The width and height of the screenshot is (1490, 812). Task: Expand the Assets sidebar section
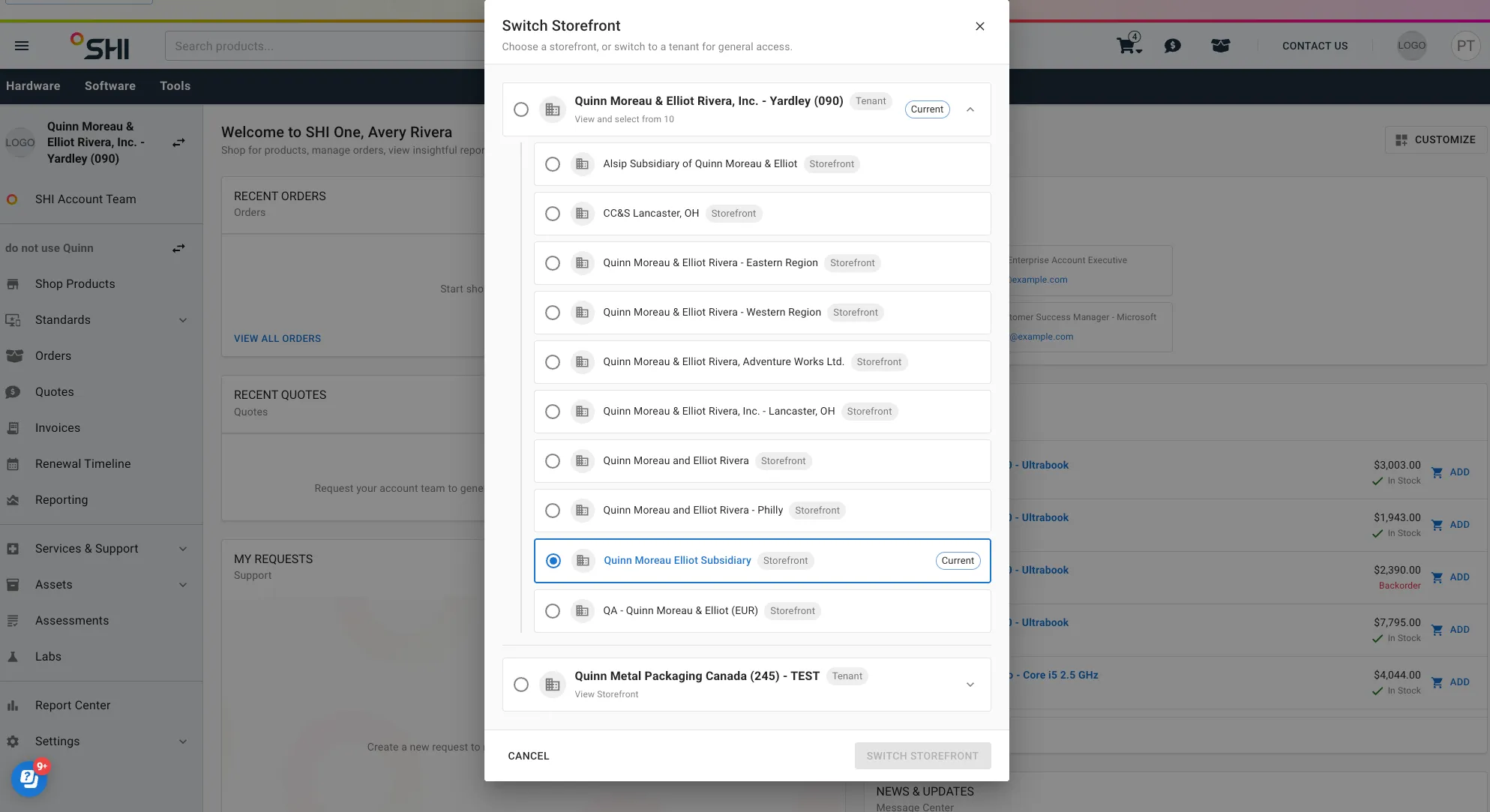click(183, 585)
